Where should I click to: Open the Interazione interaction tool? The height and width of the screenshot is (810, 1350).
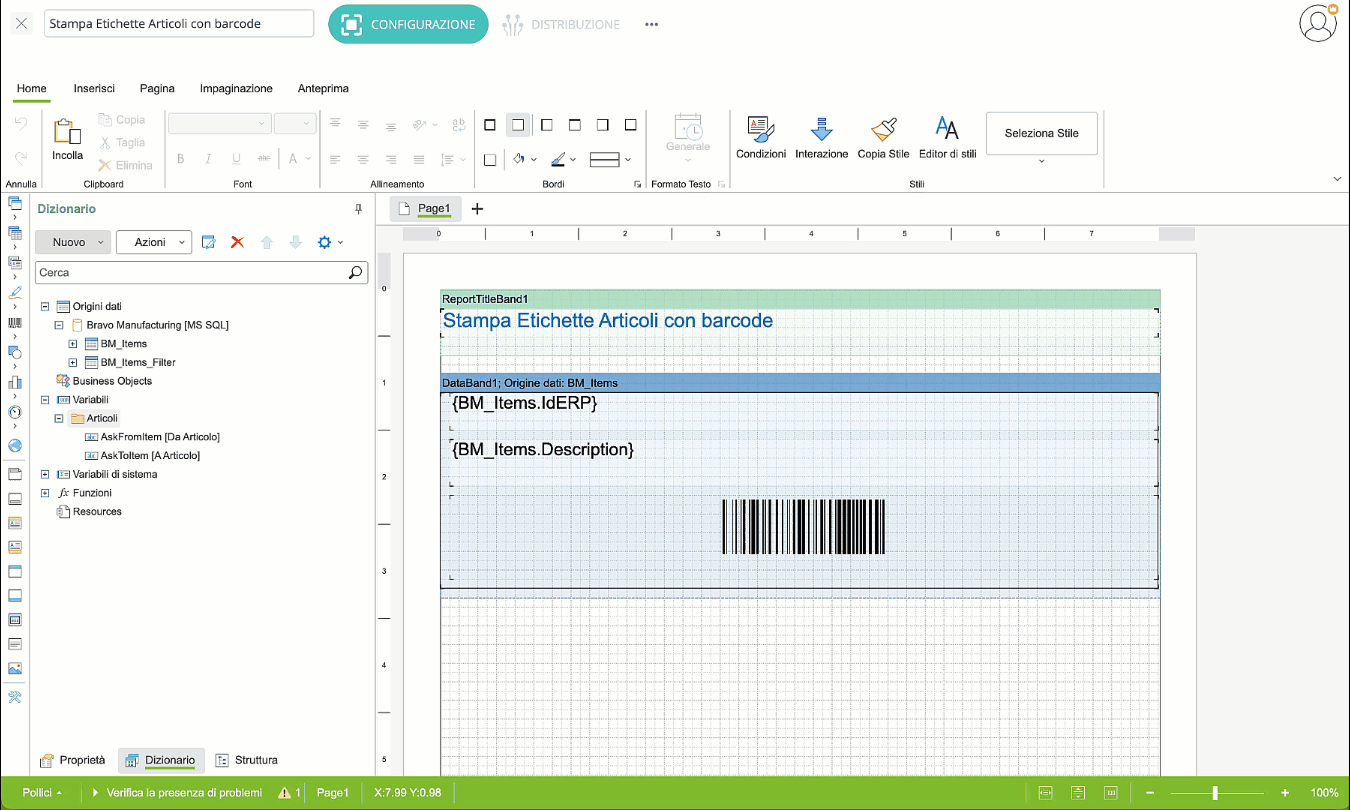(822, 138)
